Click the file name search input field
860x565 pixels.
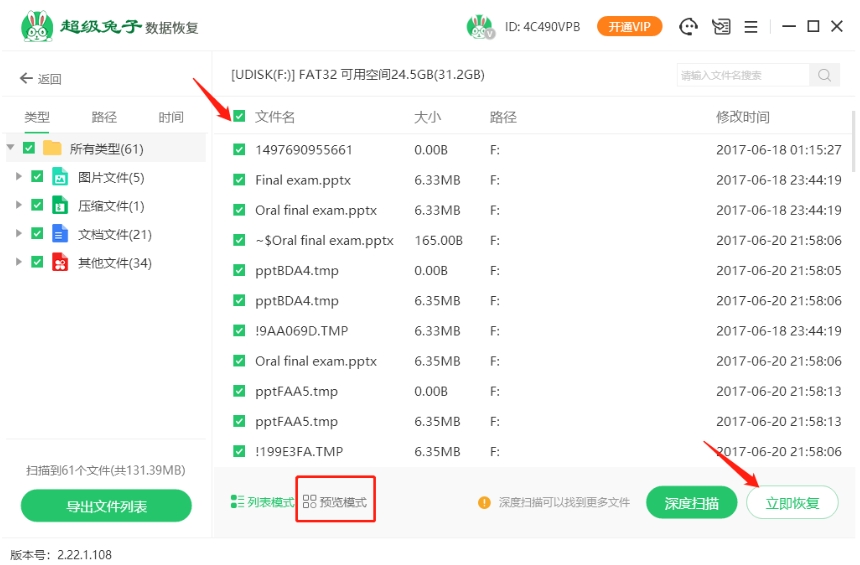(742, 75)
